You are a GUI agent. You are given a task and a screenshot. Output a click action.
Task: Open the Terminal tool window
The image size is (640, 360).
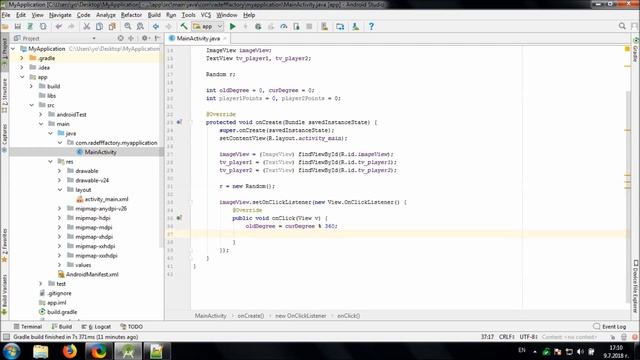tap(28, 327)
